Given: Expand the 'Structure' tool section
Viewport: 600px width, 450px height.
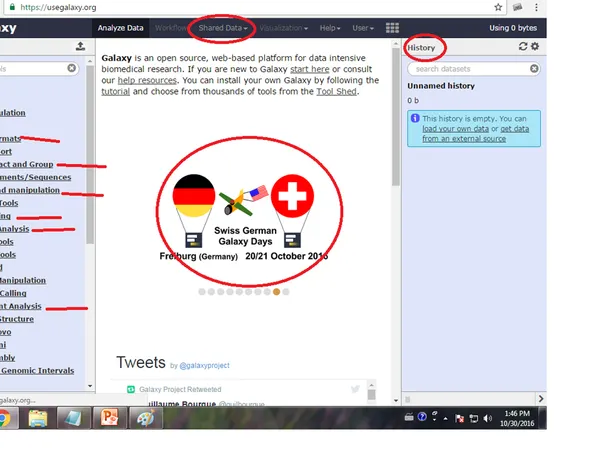Looking at the screenshot, I should point(17,319).
